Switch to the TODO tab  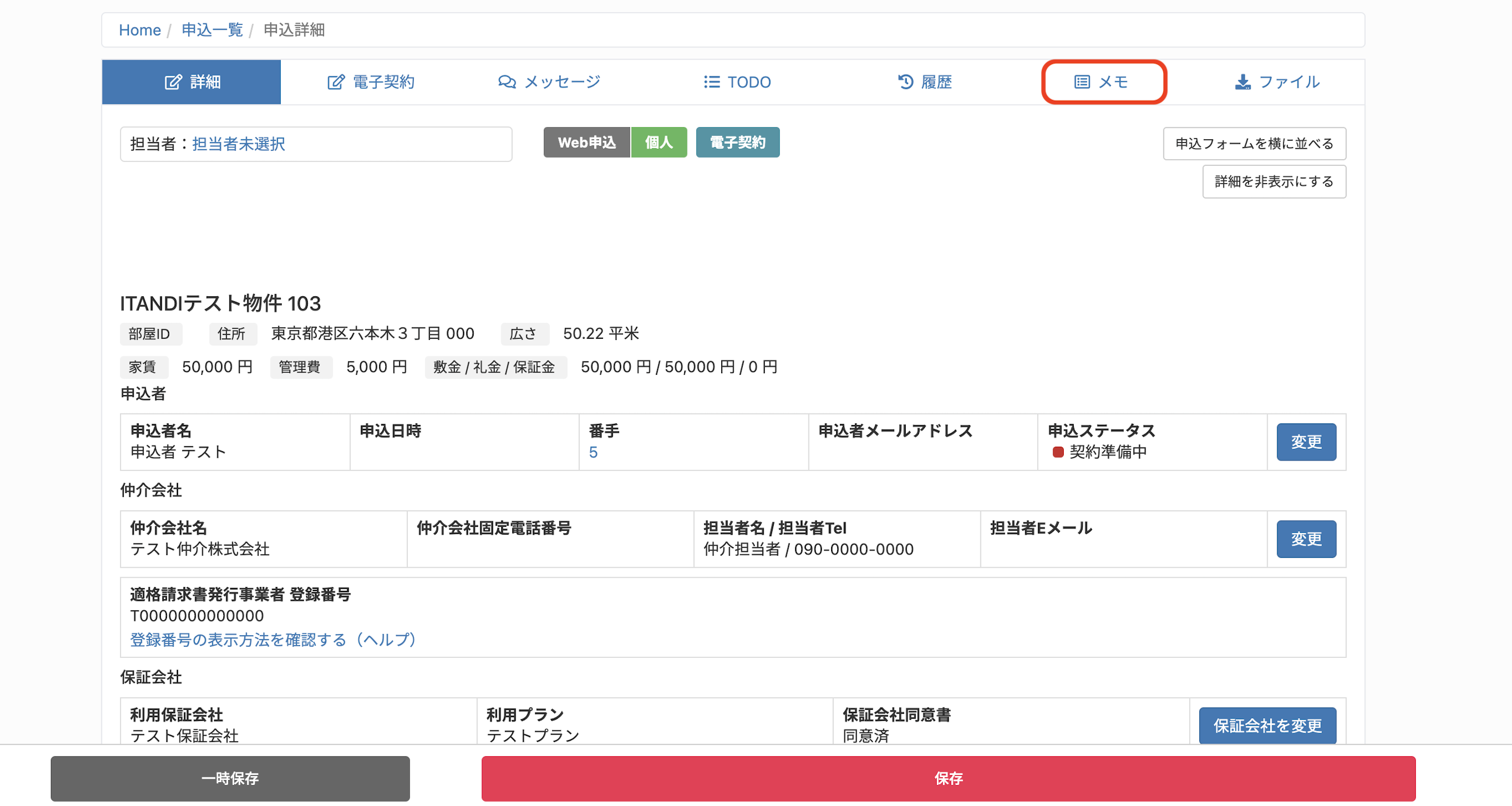click(737, 82)
